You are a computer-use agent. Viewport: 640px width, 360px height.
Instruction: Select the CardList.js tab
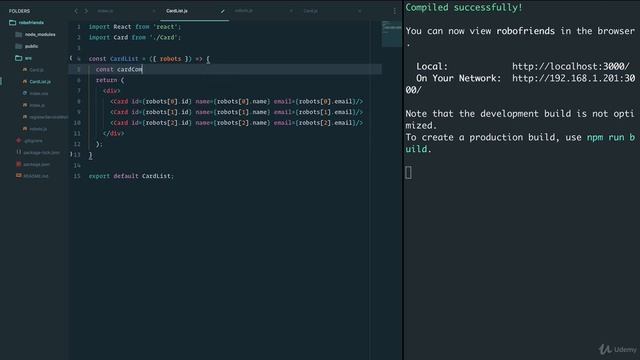click(177, 11)
